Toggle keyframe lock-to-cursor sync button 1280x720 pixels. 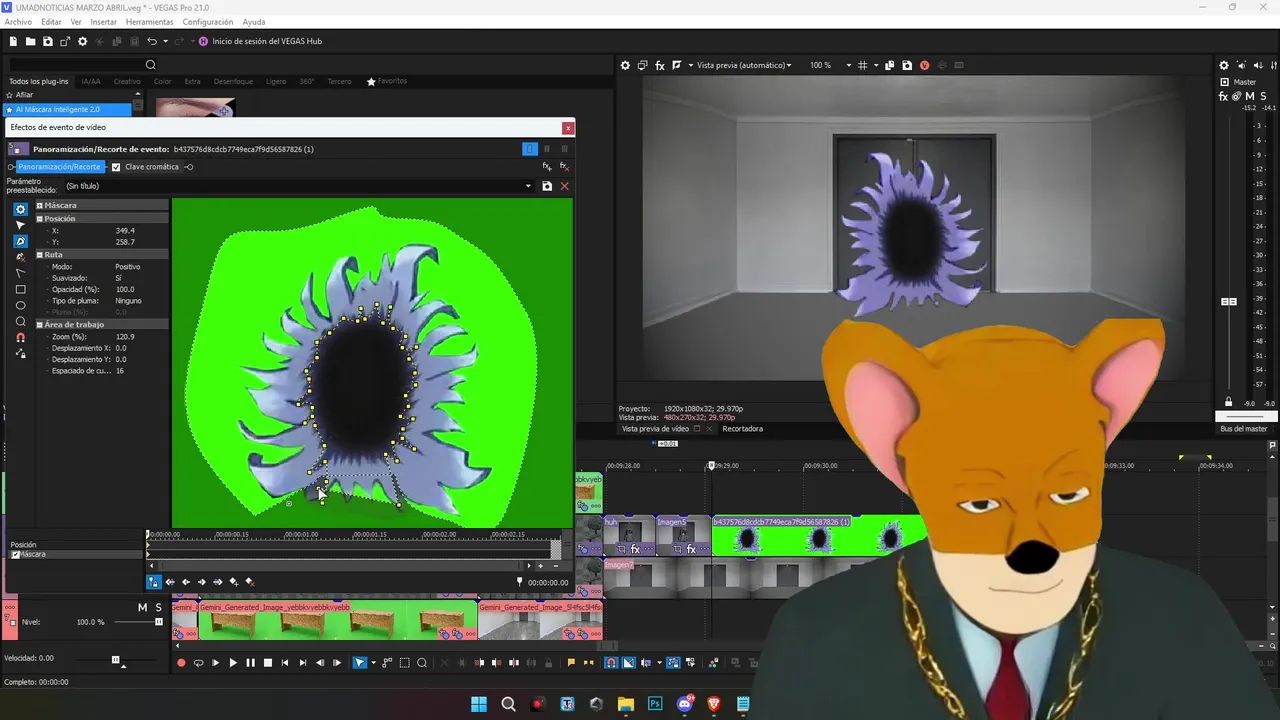click(x=154, y=581)
